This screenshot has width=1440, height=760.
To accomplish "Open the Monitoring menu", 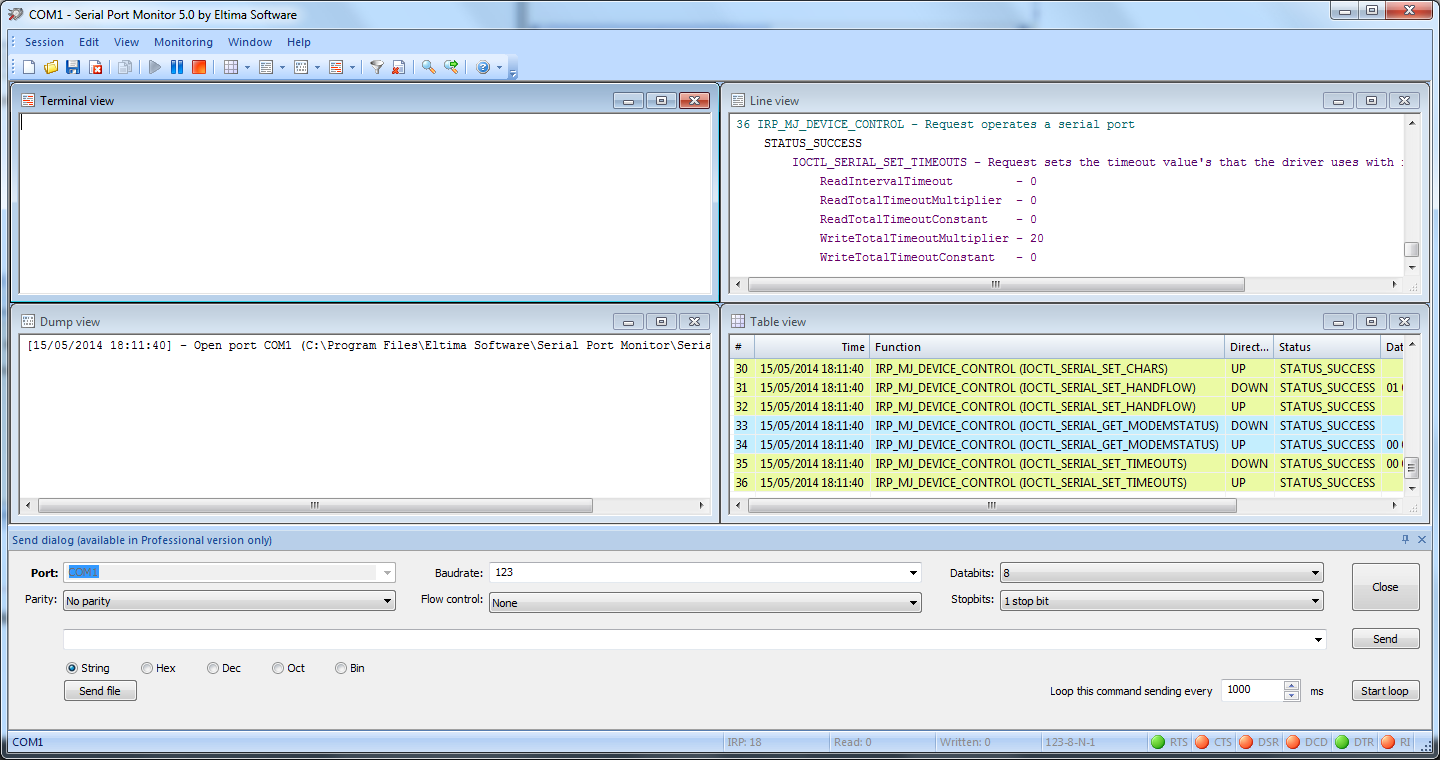I will pyautogui.click(x=183, y=42).
